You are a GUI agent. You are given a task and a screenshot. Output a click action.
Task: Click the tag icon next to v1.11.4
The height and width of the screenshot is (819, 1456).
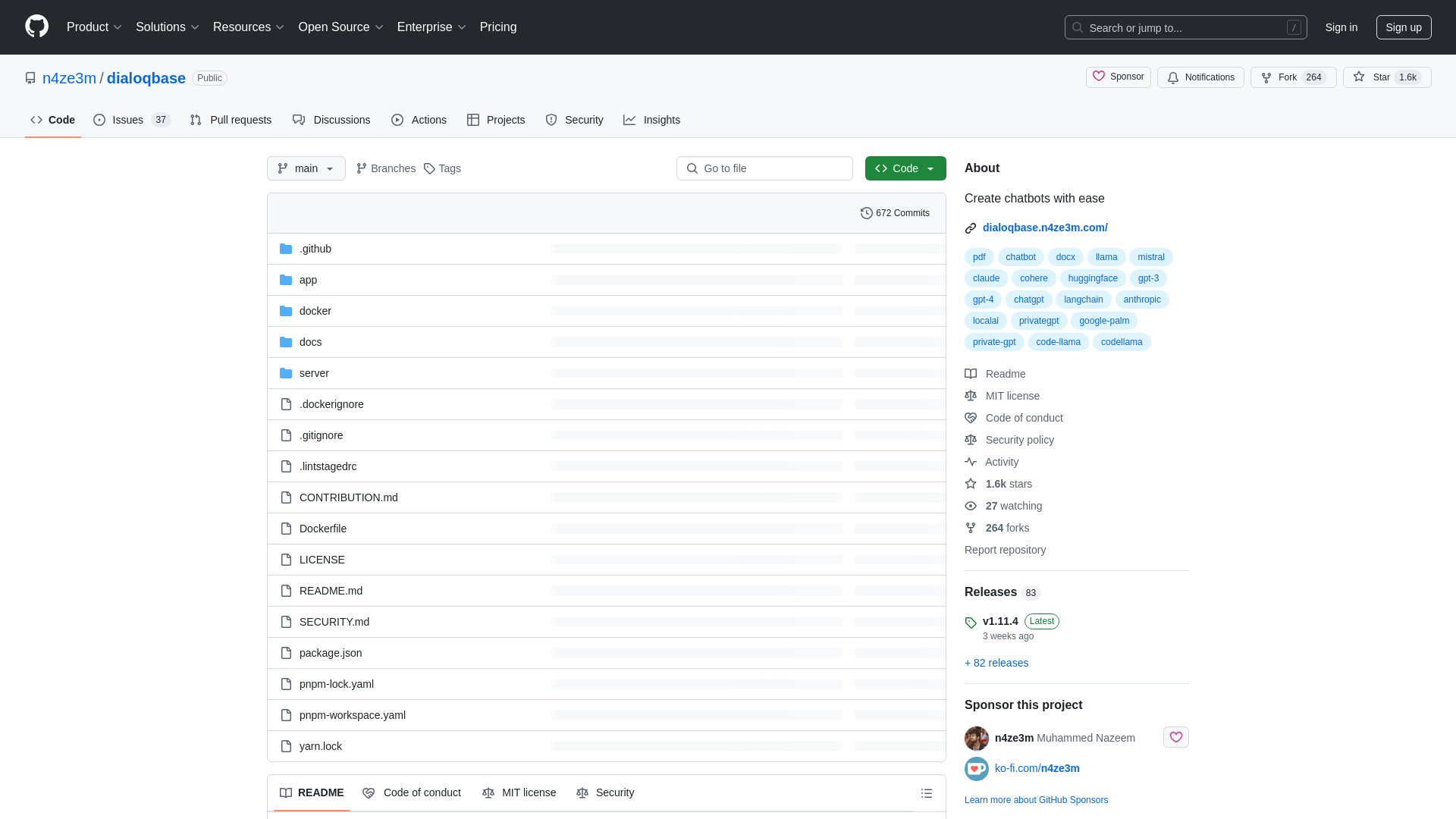point(971,623)
